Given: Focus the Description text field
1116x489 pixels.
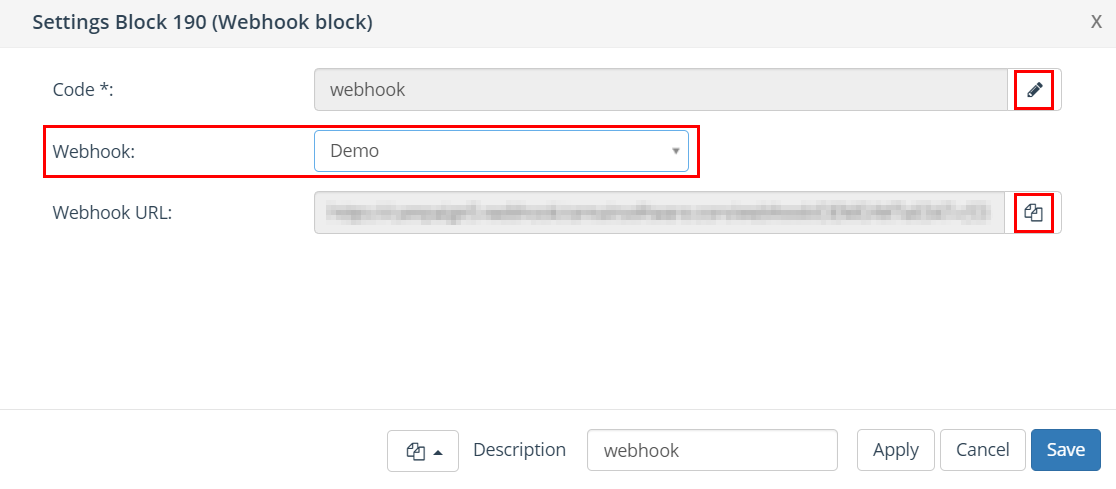Looking at the screenshot, I should [x=712, y=450].
